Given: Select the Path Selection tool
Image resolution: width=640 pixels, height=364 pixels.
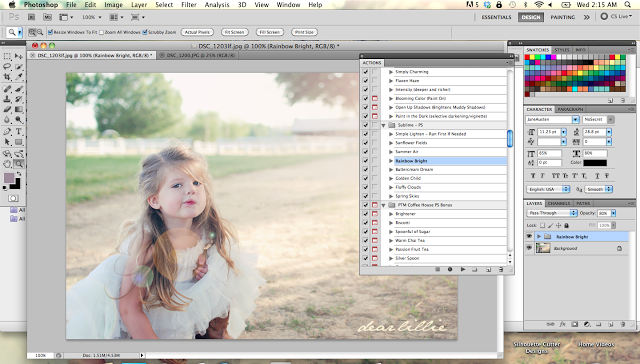Looking at the screenshot, I should pyautogui.click(x=7, y=142).
